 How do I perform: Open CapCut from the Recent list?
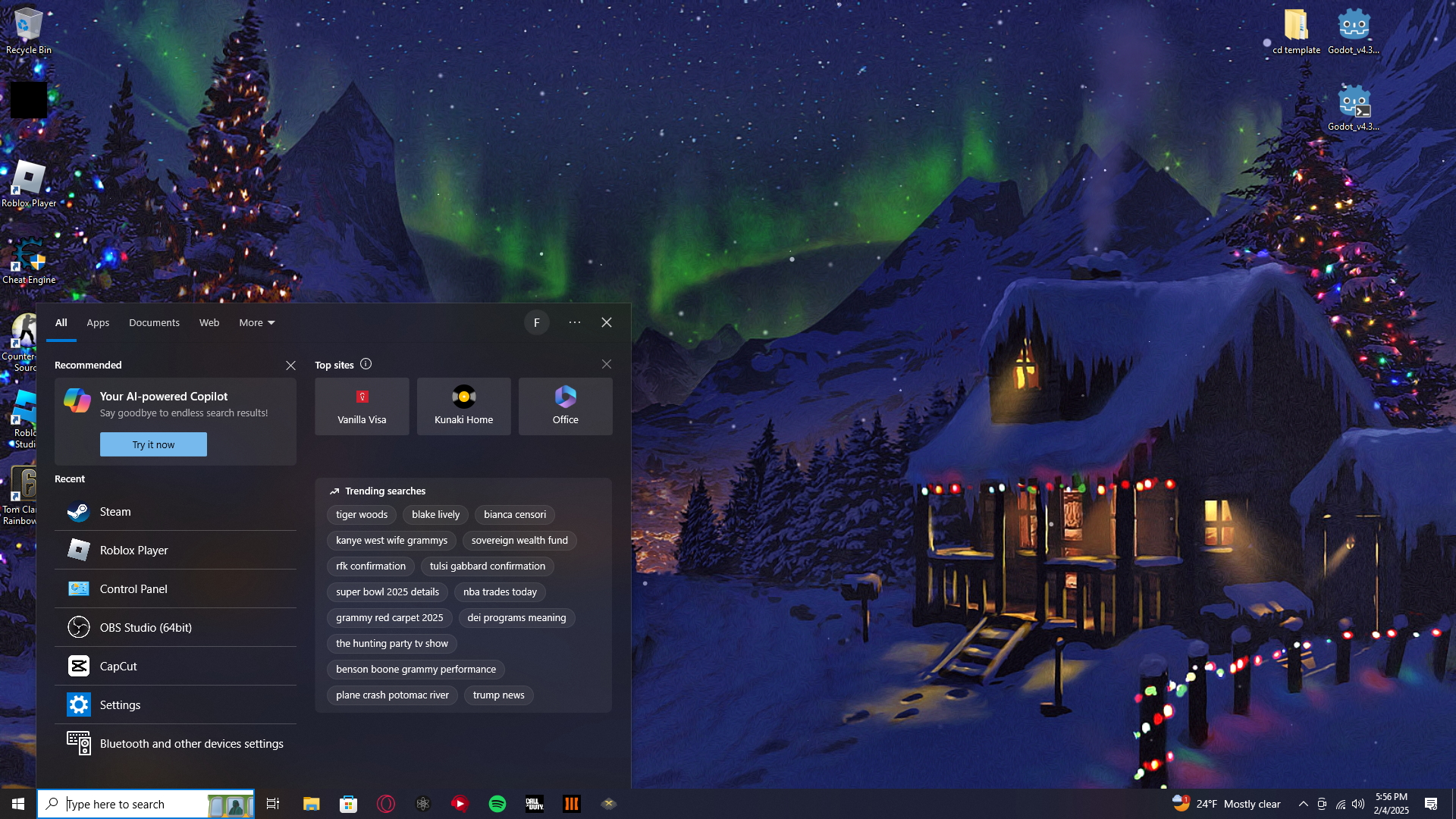coord(118,667)
